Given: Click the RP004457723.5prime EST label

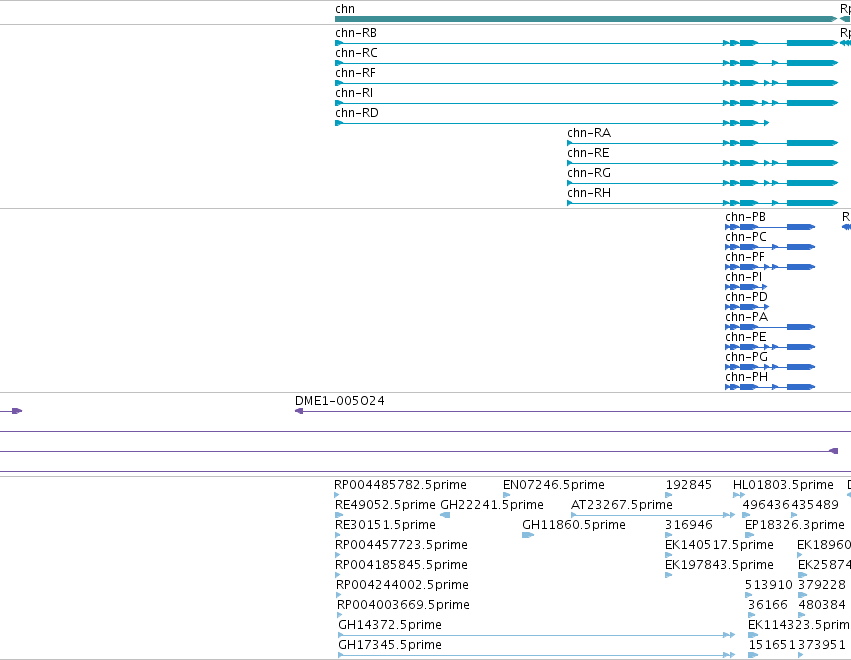Looking at the screenshot, I should [401, 545].
